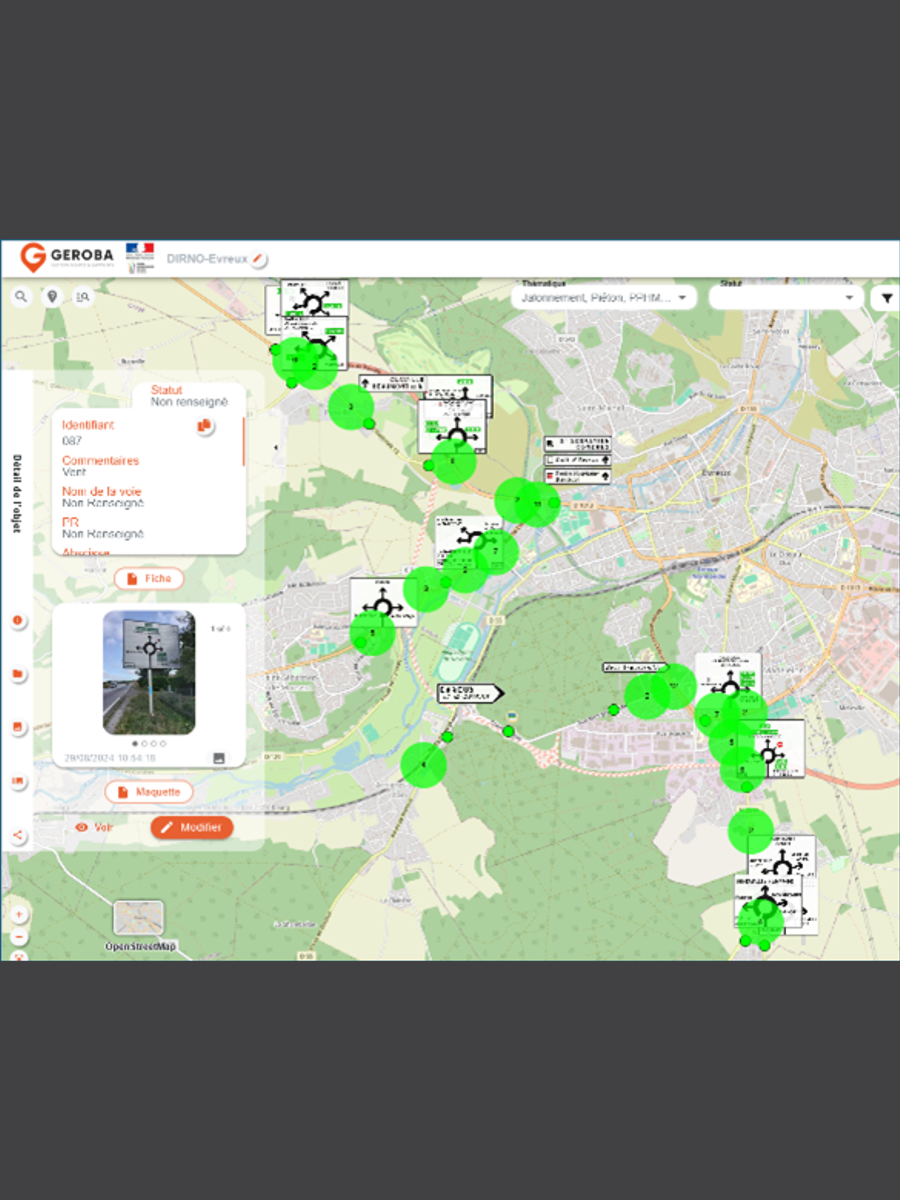This screenshot has height=1200, width=900.
Task: Open the Statut dropdown
Action: coord(785,298)
